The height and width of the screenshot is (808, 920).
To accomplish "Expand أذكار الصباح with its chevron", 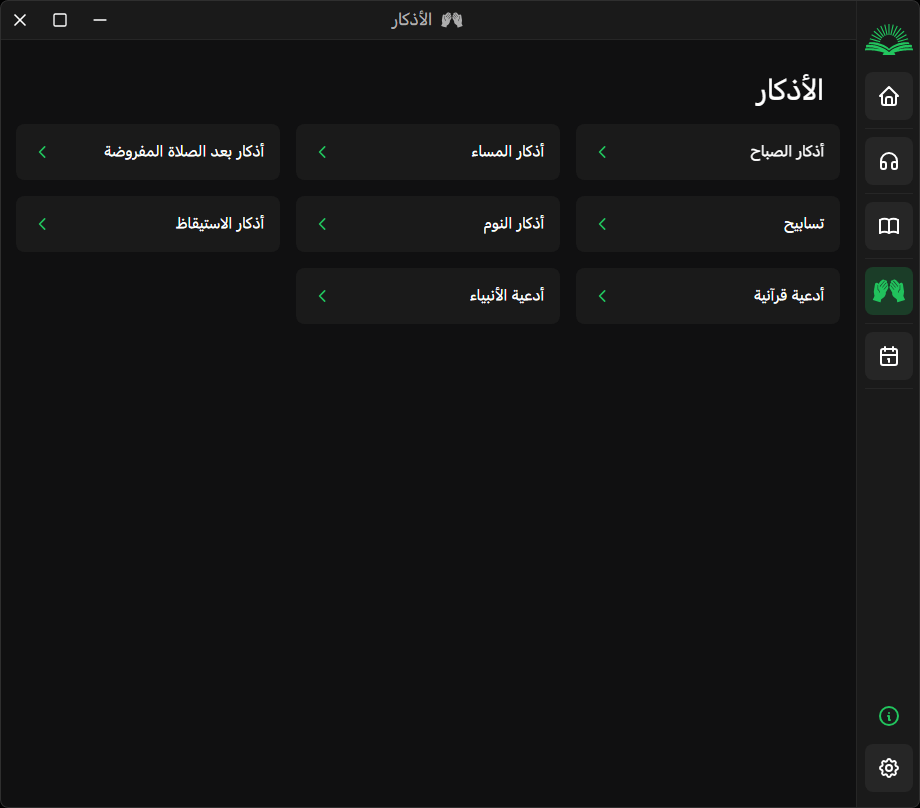I will point(601,151).
